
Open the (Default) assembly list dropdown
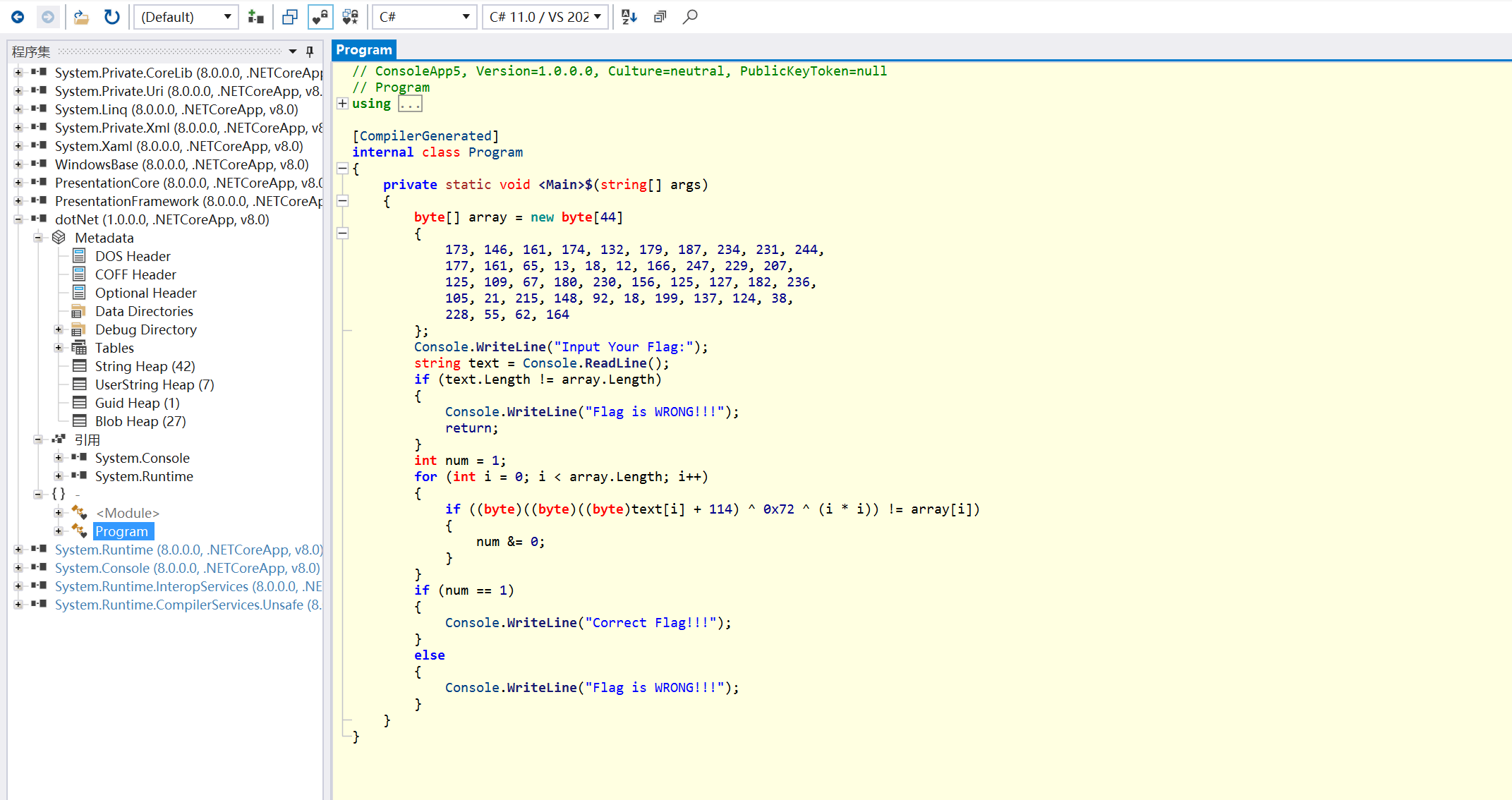(186, 17)
